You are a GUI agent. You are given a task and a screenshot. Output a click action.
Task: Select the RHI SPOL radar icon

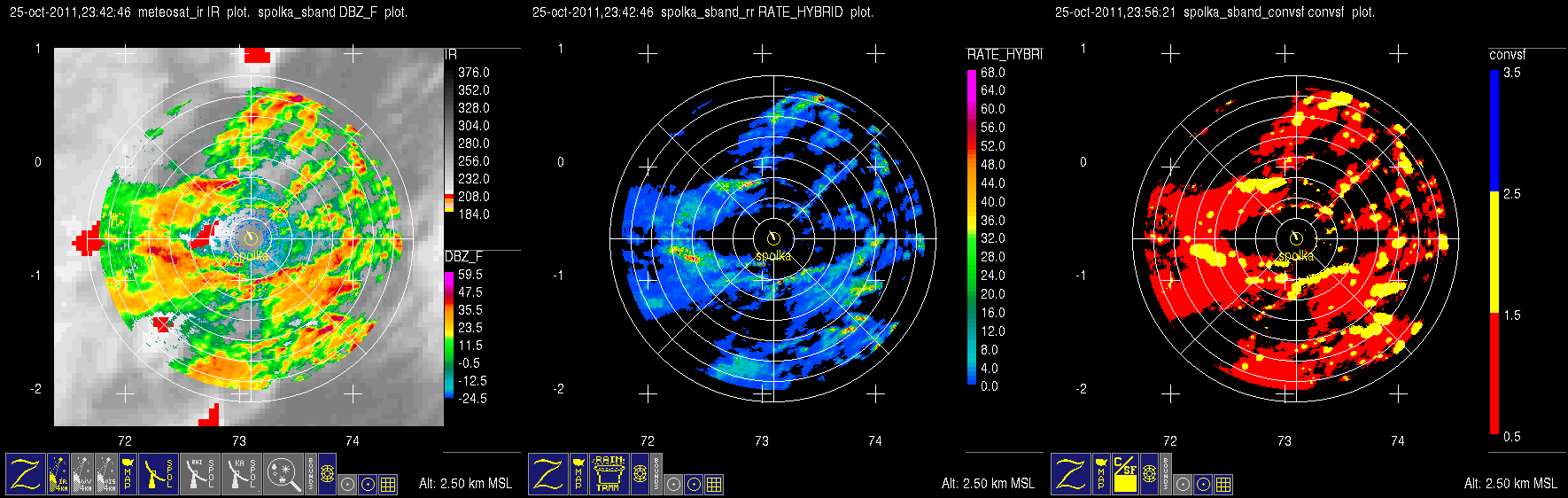(200, 474)
